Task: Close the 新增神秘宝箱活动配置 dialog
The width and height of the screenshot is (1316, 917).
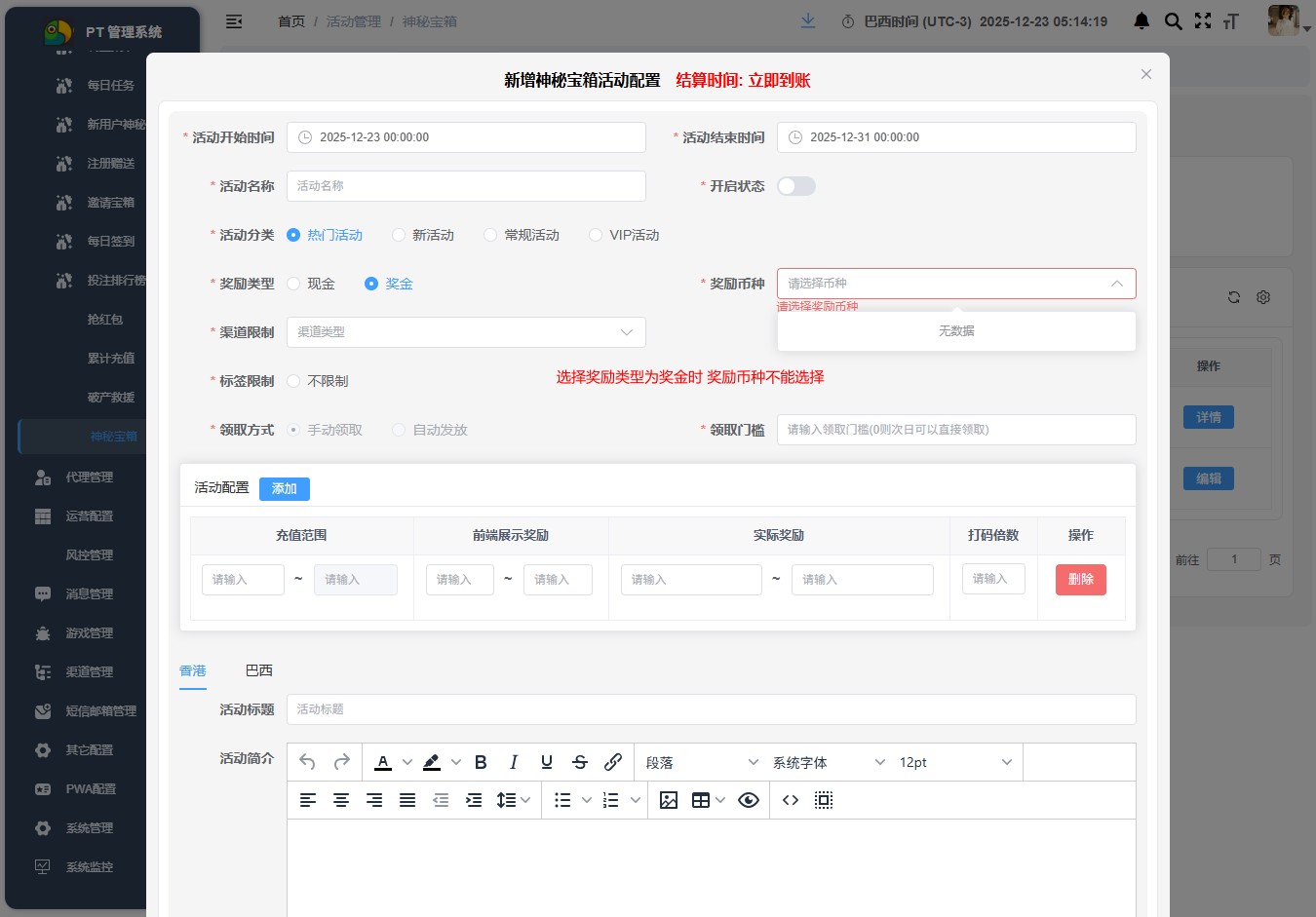Action: (1146, 74)
